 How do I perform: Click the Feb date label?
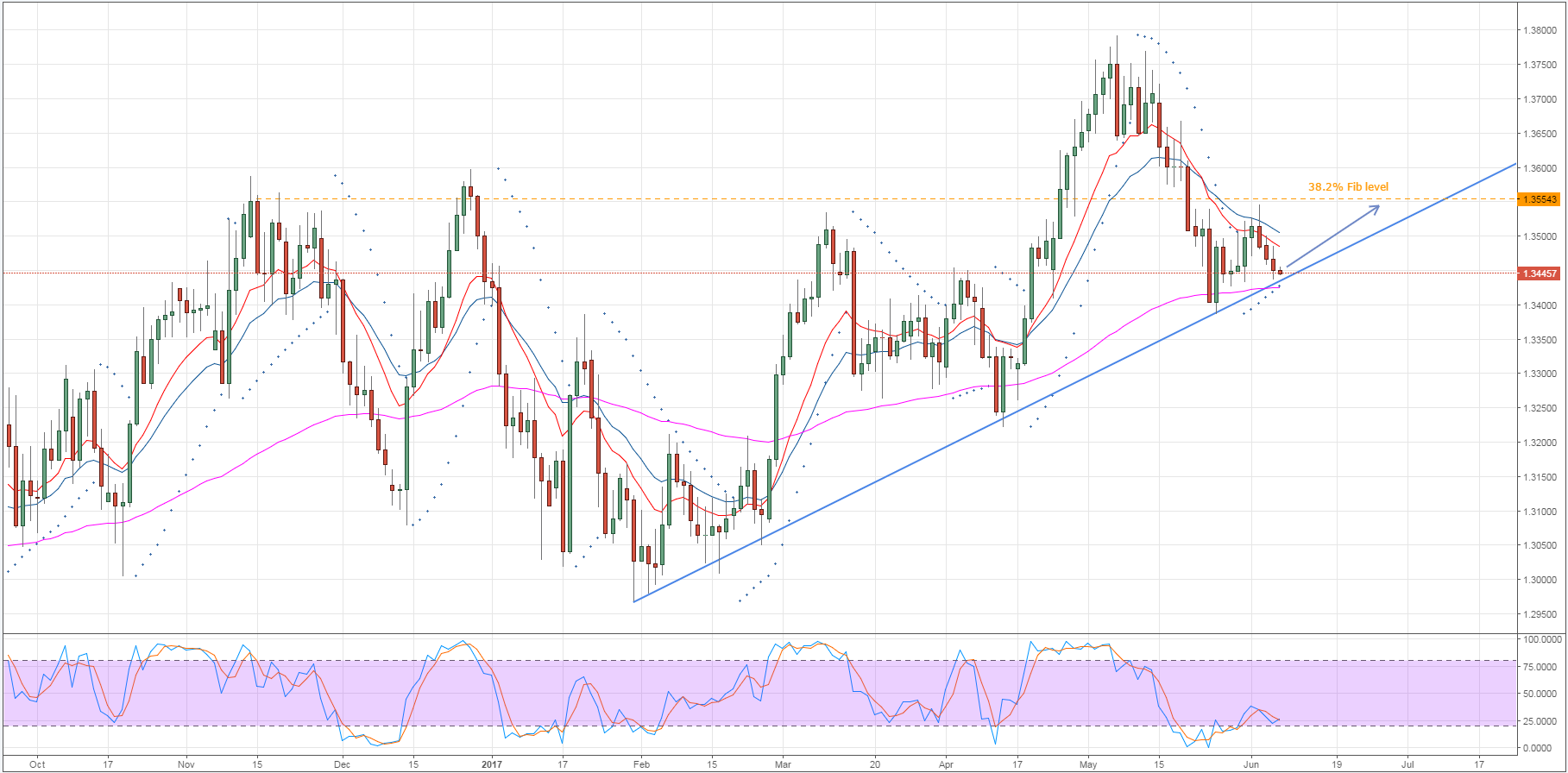pyautogui.click(x=640, y=764)
